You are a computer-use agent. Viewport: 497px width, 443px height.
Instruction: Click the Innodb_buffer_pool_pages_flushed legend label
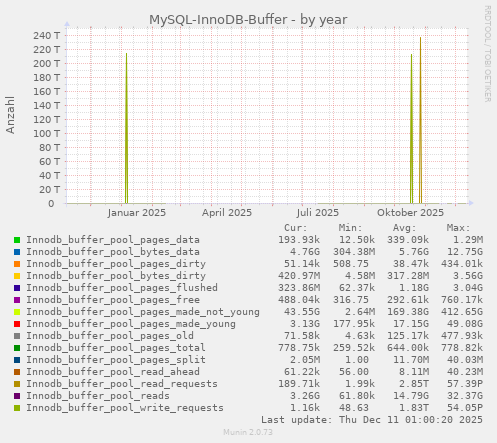(x=122, y=288)
